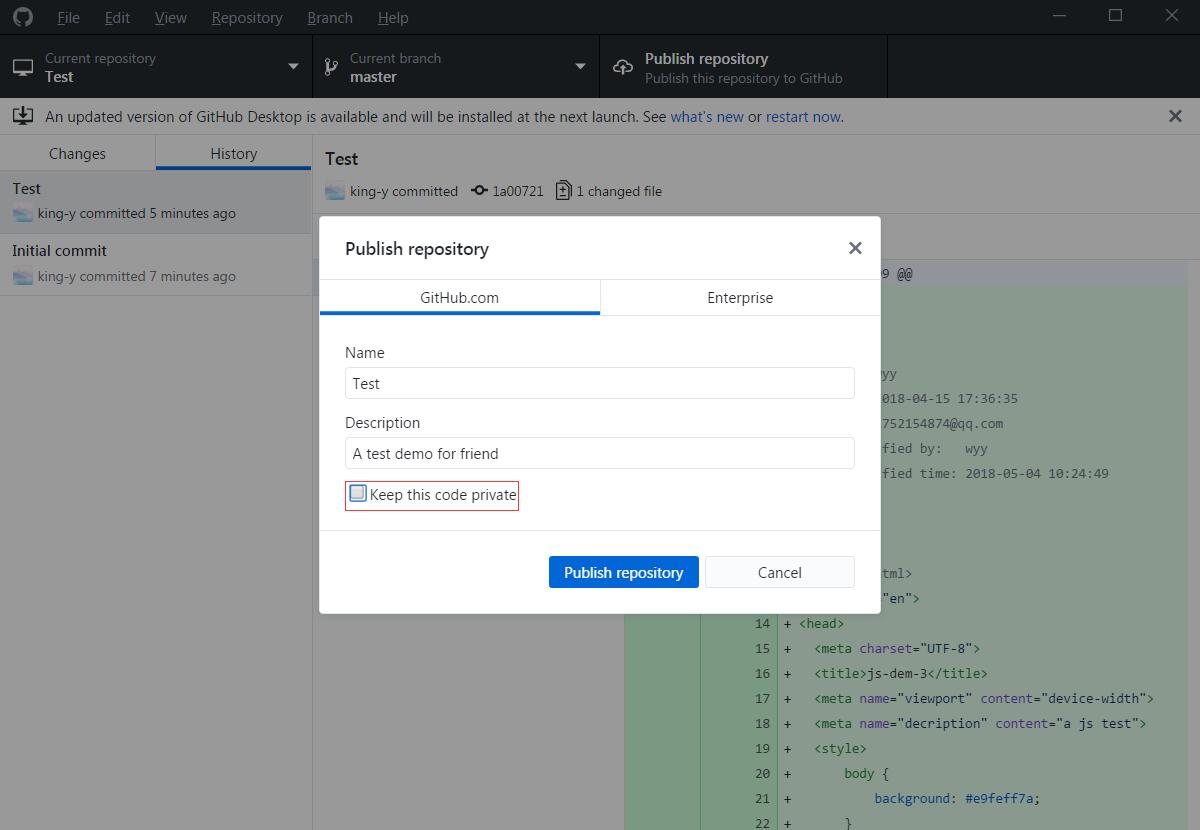
Task: Enable Keep this code private checkbox
Action: click(x=358, y=493)
